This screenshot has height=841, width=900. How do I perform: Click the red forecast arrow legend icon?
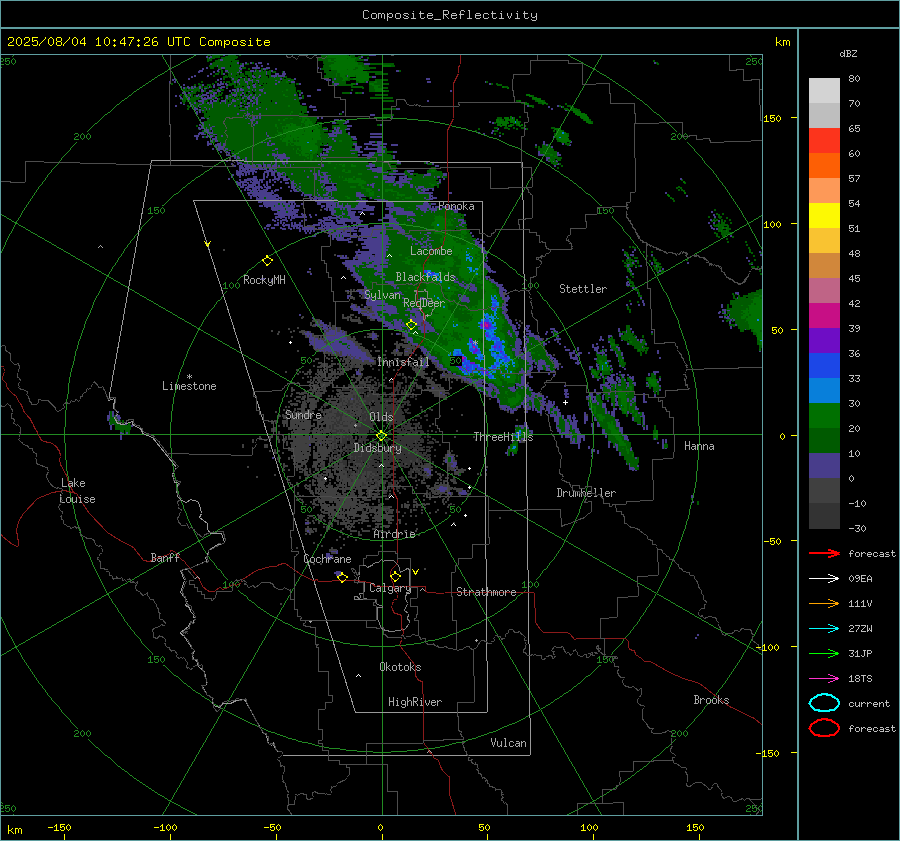tap(824, 553)
